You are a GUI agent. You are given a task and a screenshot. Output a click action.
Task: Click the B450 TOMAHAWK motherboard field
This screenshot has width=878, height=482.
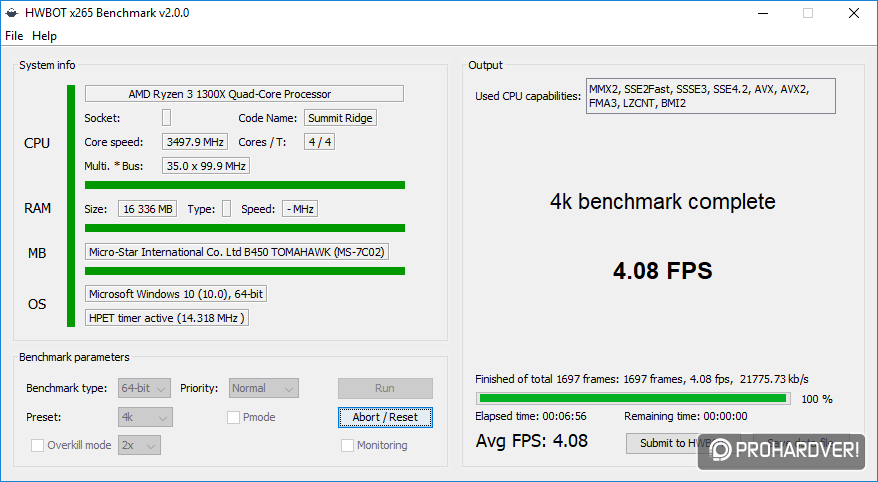(x=237, y=252)
